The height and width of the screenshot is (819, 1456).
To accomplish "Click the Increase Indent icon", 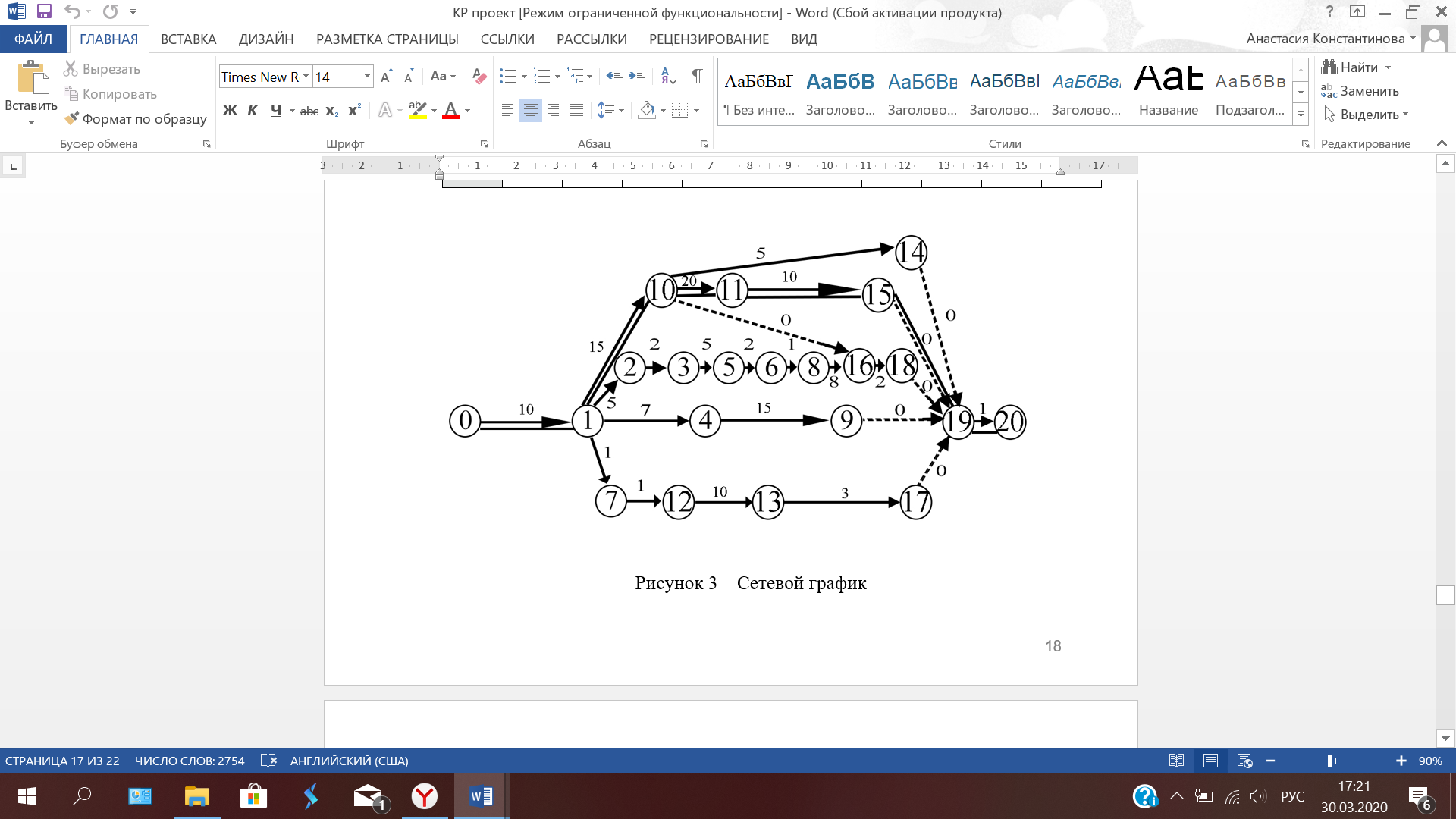I will click(x=638, y=76).
